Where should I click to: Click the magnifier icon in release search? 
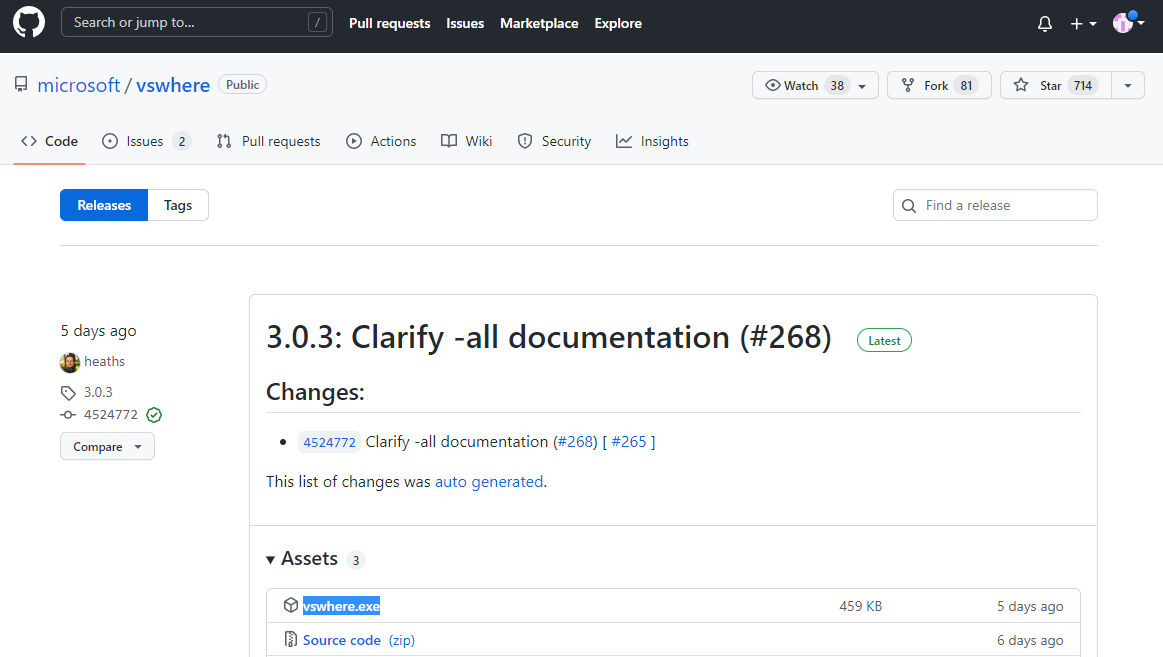coord(909,206)
